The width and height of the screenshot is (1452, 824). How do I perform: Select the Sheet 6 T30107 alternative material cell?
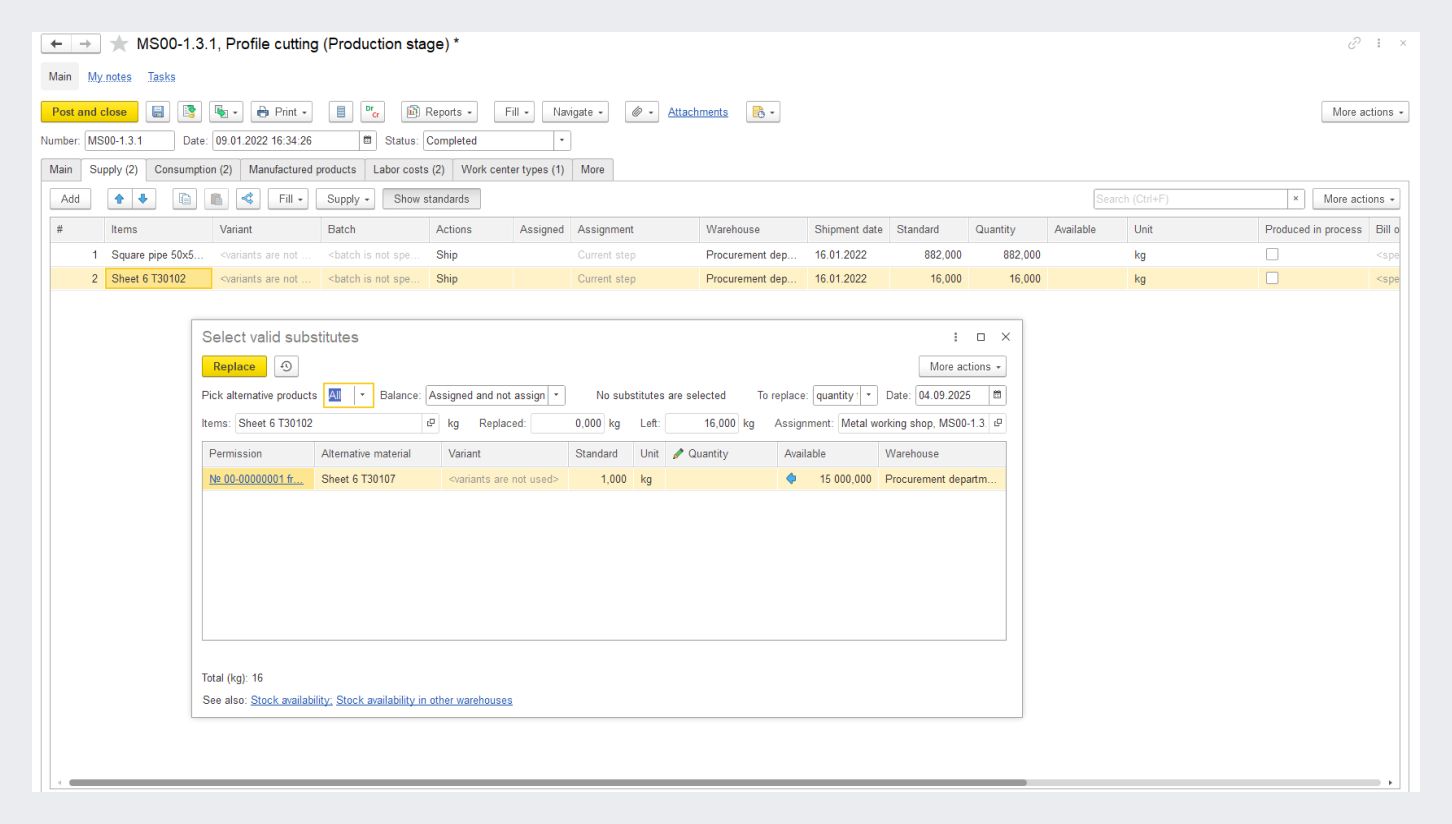point(377,479)
